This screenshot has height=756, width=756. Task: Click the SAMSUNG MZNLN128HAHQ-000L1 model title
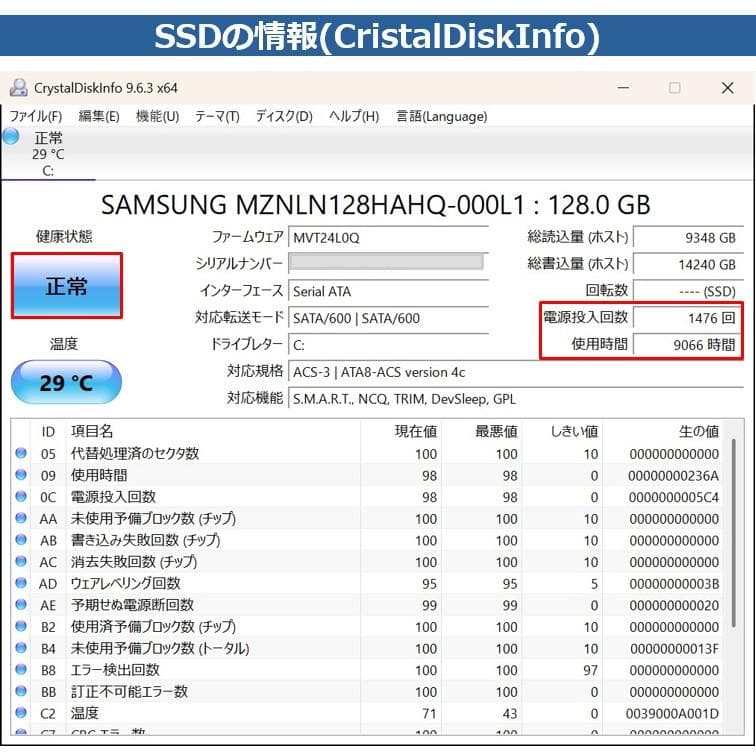click(x=376, y=204)
